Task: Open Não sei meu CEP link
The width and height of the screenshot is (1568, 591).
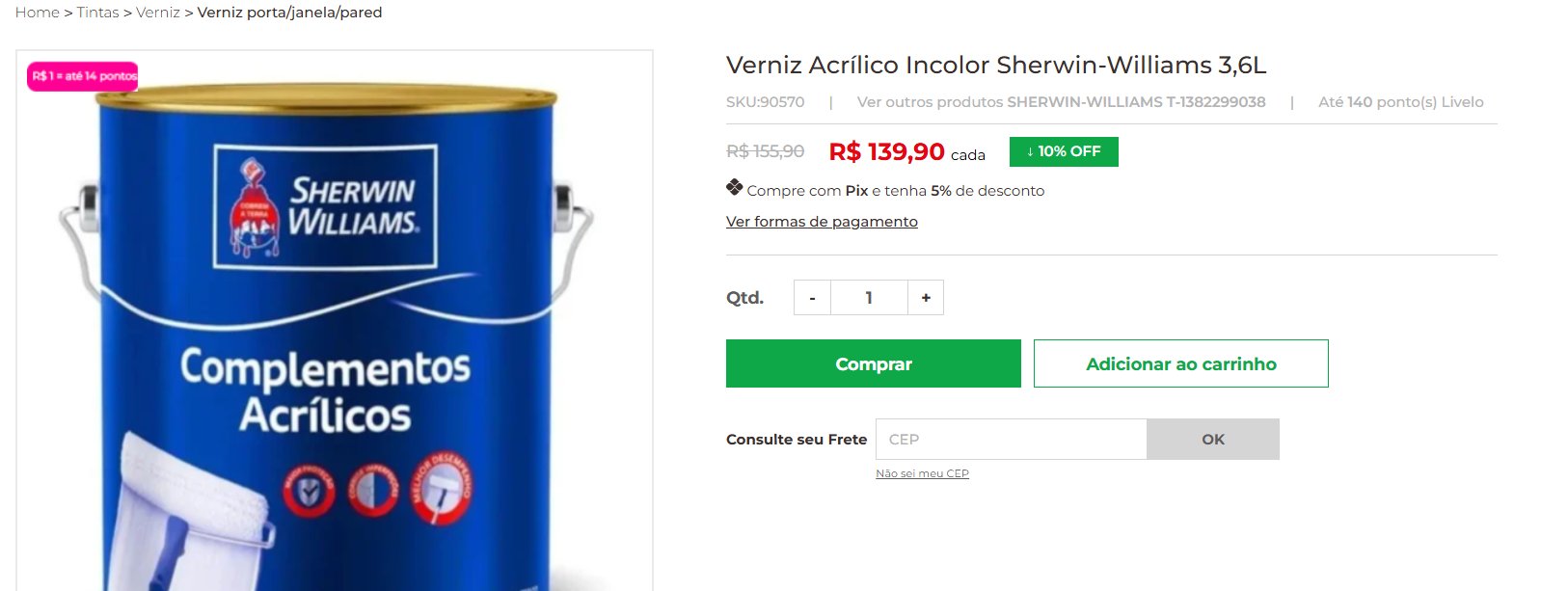Action: click(922, 473)
